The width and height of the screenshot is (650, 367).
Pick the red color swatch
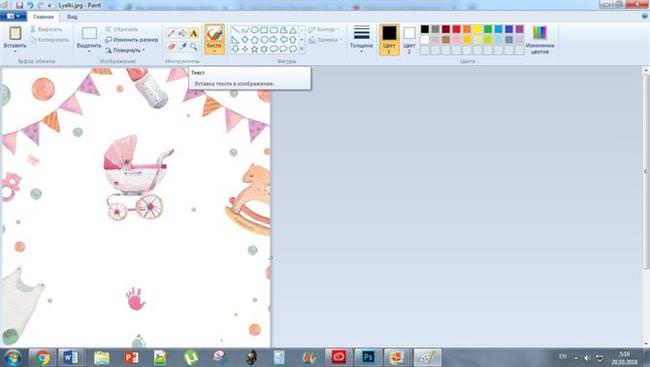[x=456, y=29]
